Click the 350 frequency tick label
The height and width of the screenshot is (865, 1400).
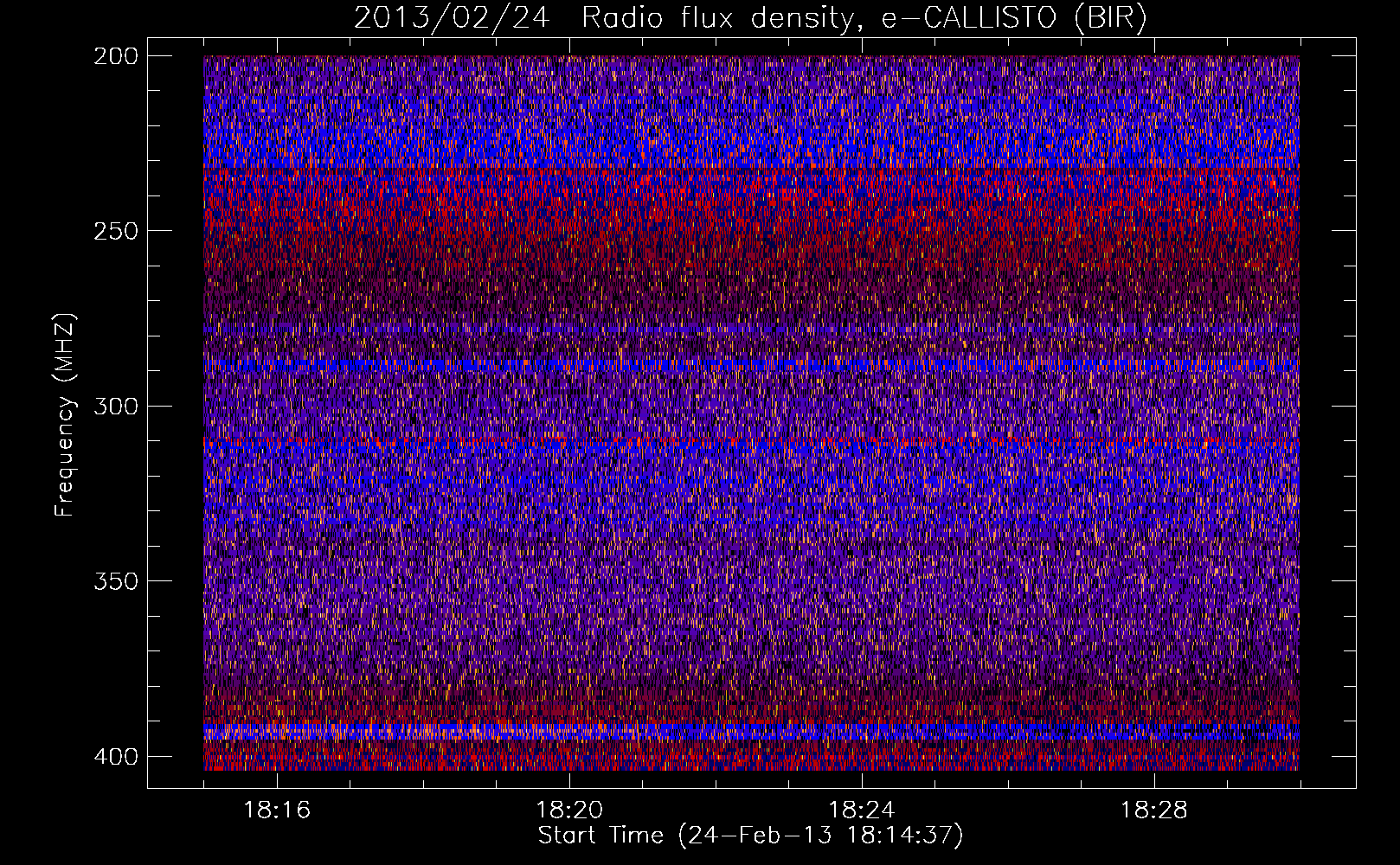click(x=115, y=580)
